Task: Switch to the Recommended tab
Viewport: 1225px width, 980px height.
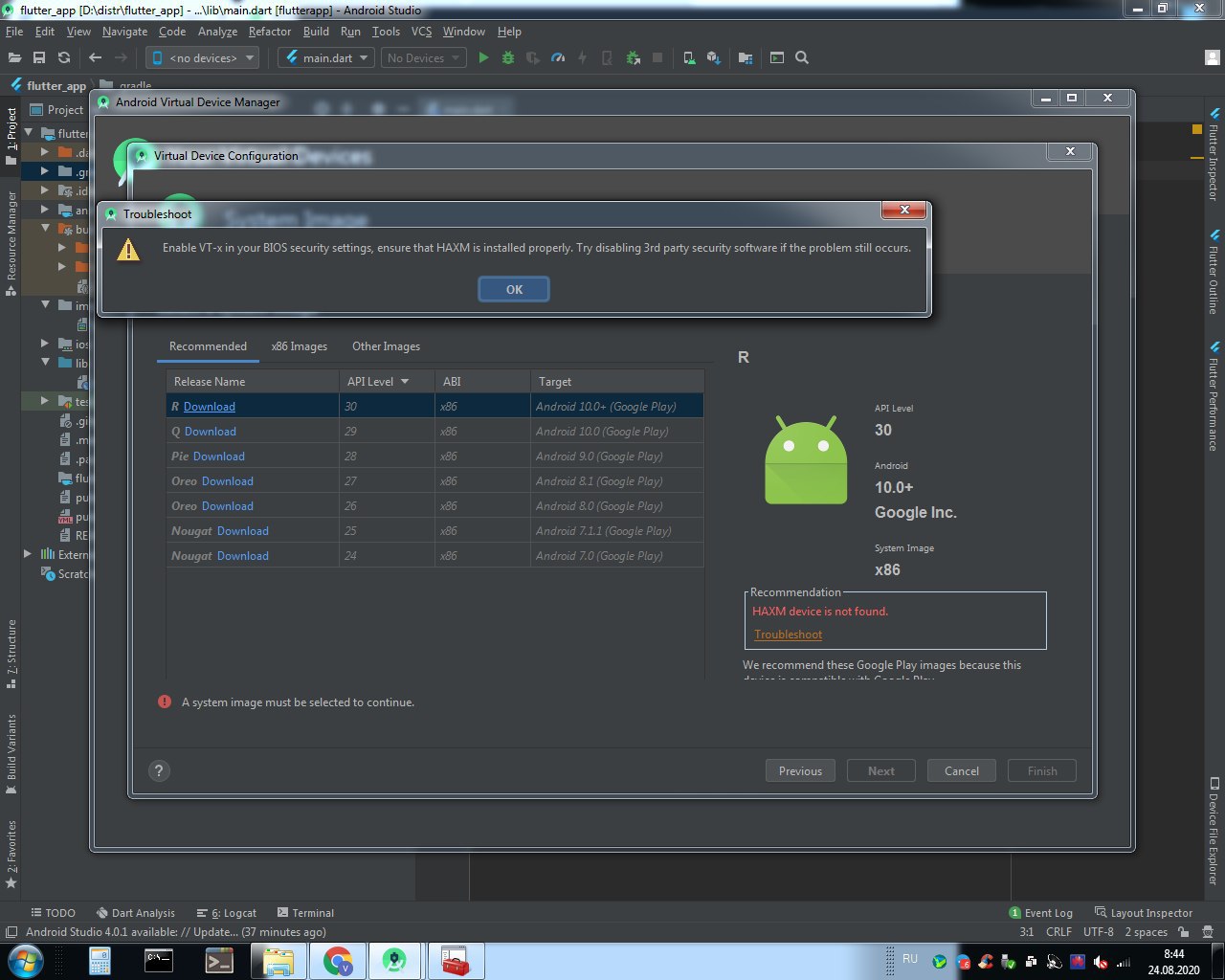Action: (x=208, y=346)
